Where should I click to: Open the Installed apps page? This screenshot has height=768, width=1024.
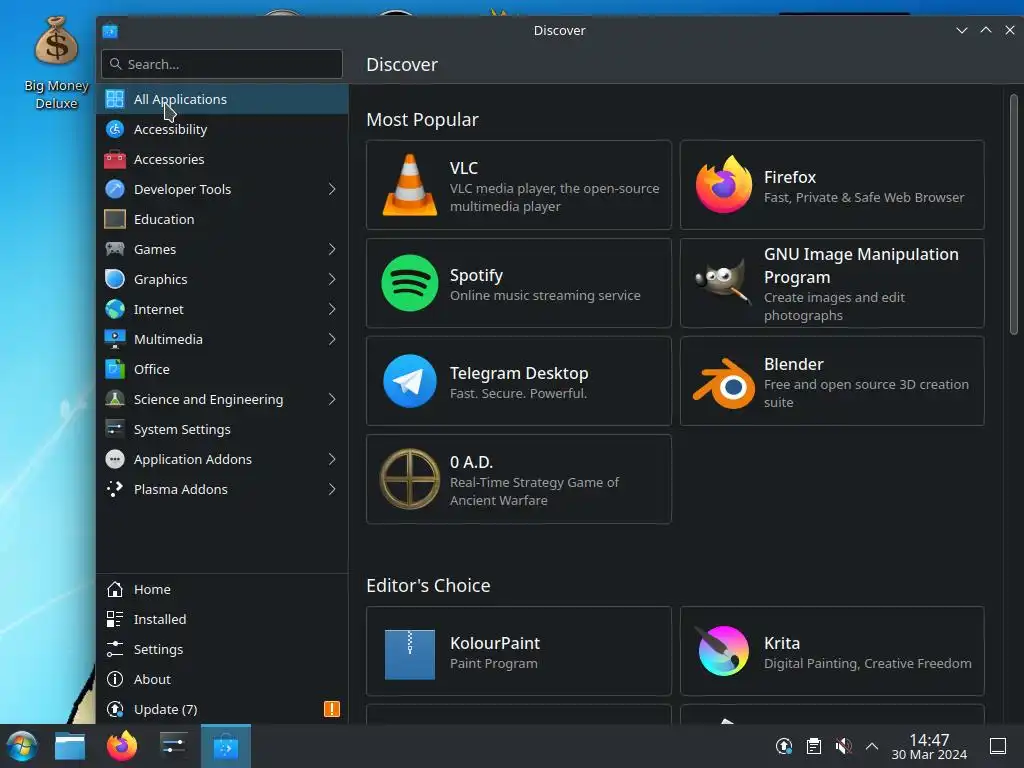(x=222, y=619)
